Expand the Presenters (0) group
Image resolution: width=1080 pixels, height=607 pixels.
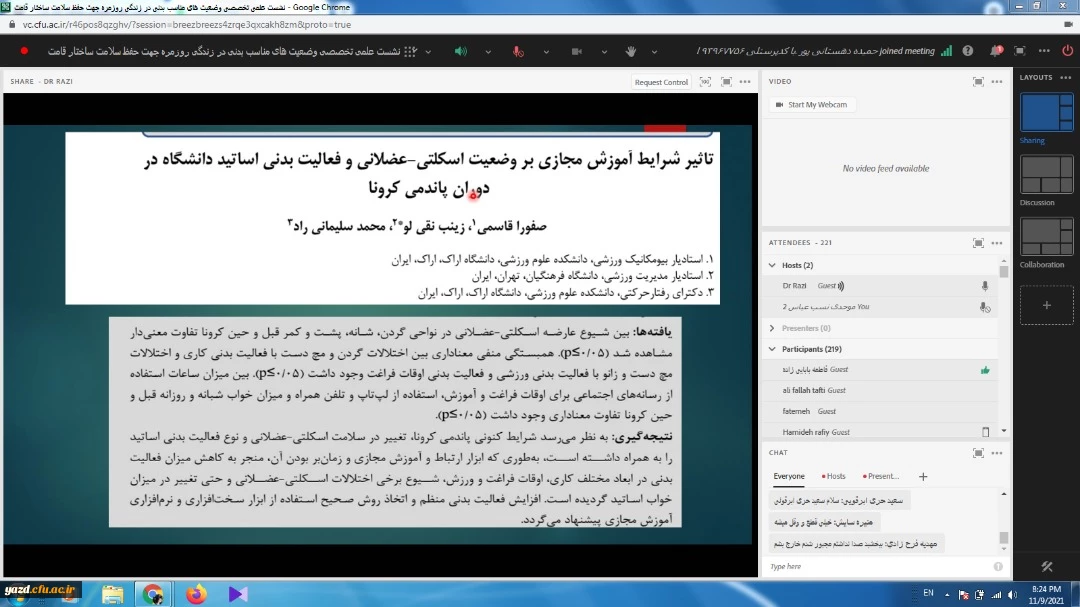(x=772, y=328)
